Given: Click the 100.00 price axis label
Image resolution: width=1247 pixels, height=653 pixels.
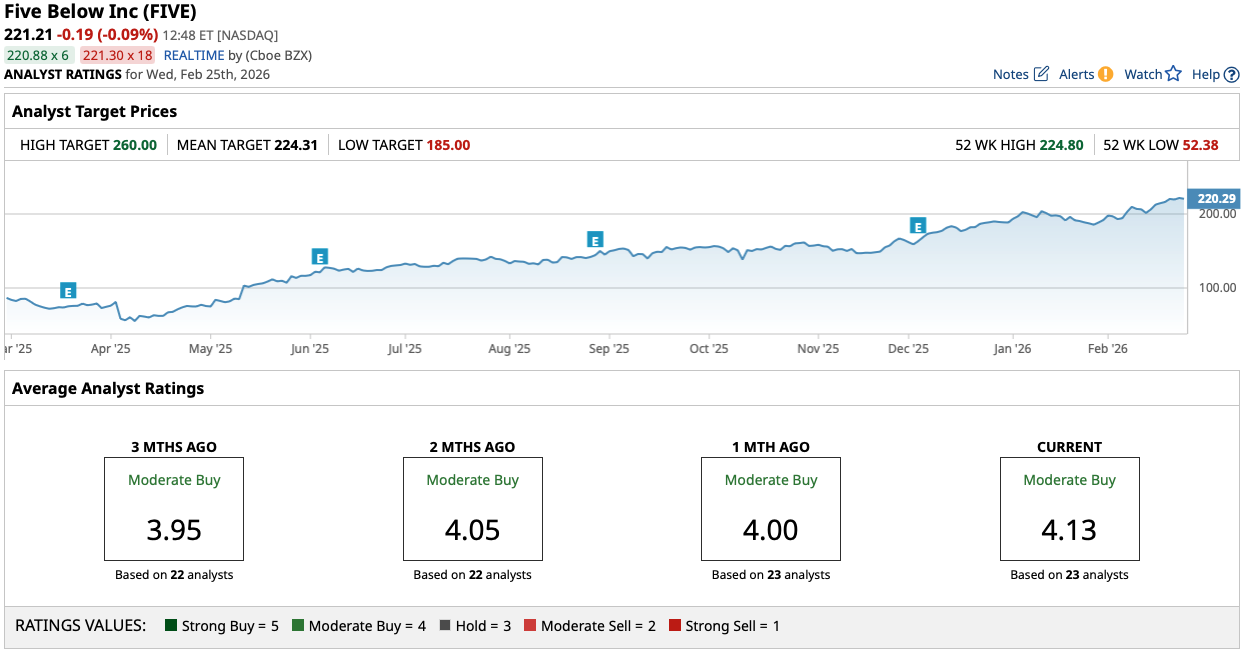Looking at the screenshot, I should click(x=1216, y=288).
